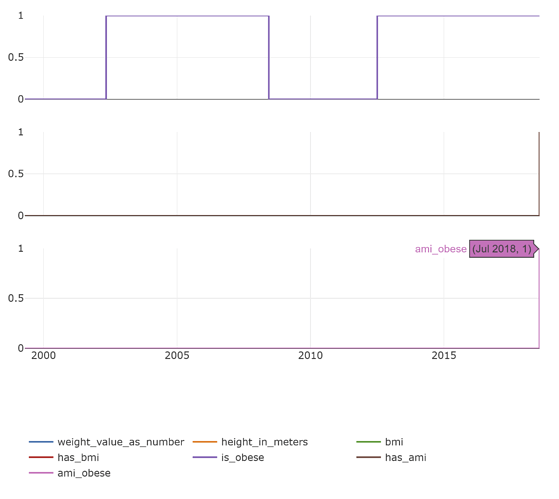559x499 pixels.
Task: Click the red has_bmi legend line swatch
Action: (x=41, y=457)
